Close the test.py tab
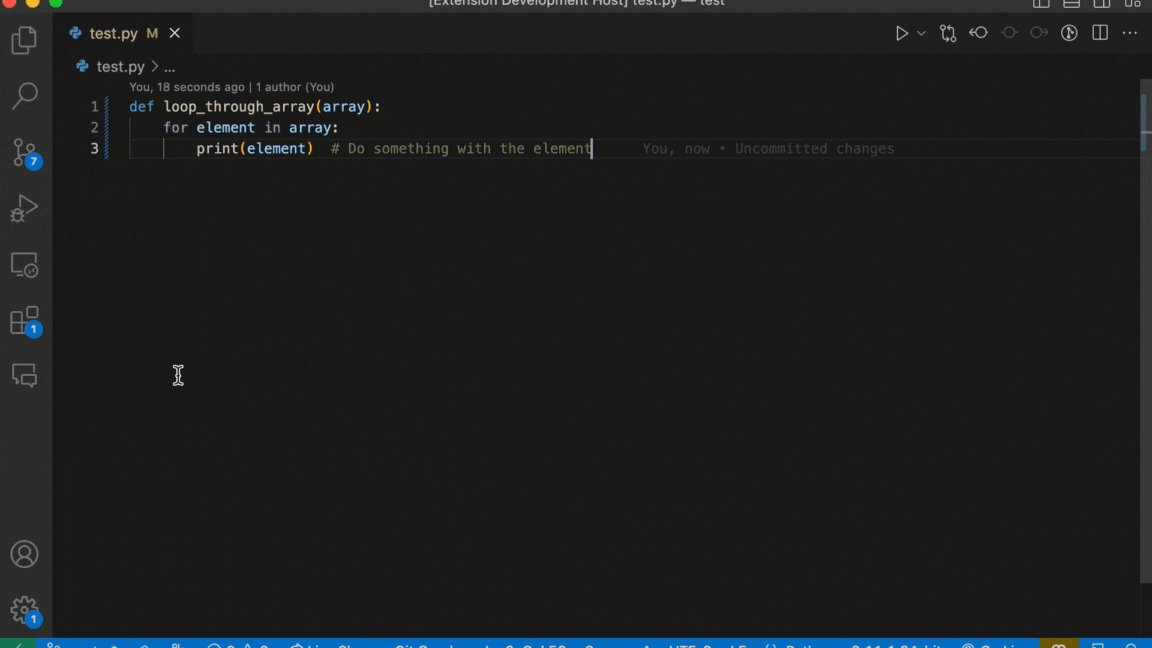Viewport: 1152px width, 648px height. [x=174, y=33]
